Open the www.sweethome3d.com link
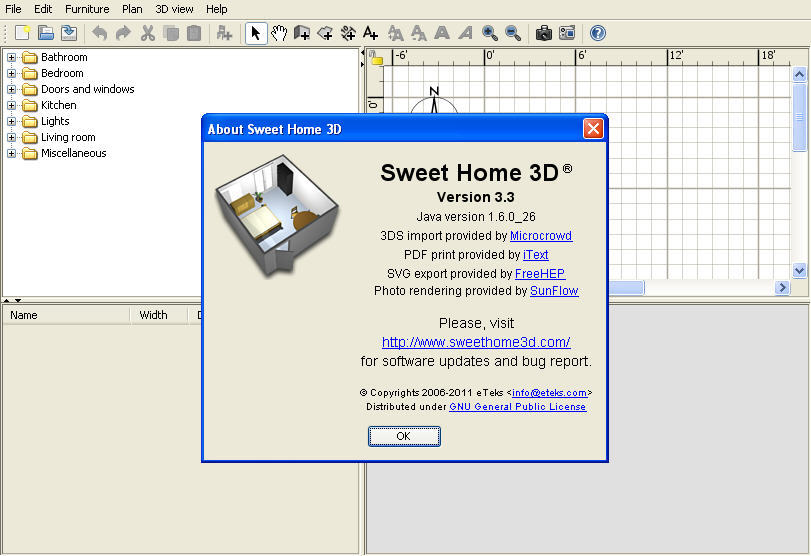This screenshot has width=811, height=556. pyautogui.click(x=476, y=342)
